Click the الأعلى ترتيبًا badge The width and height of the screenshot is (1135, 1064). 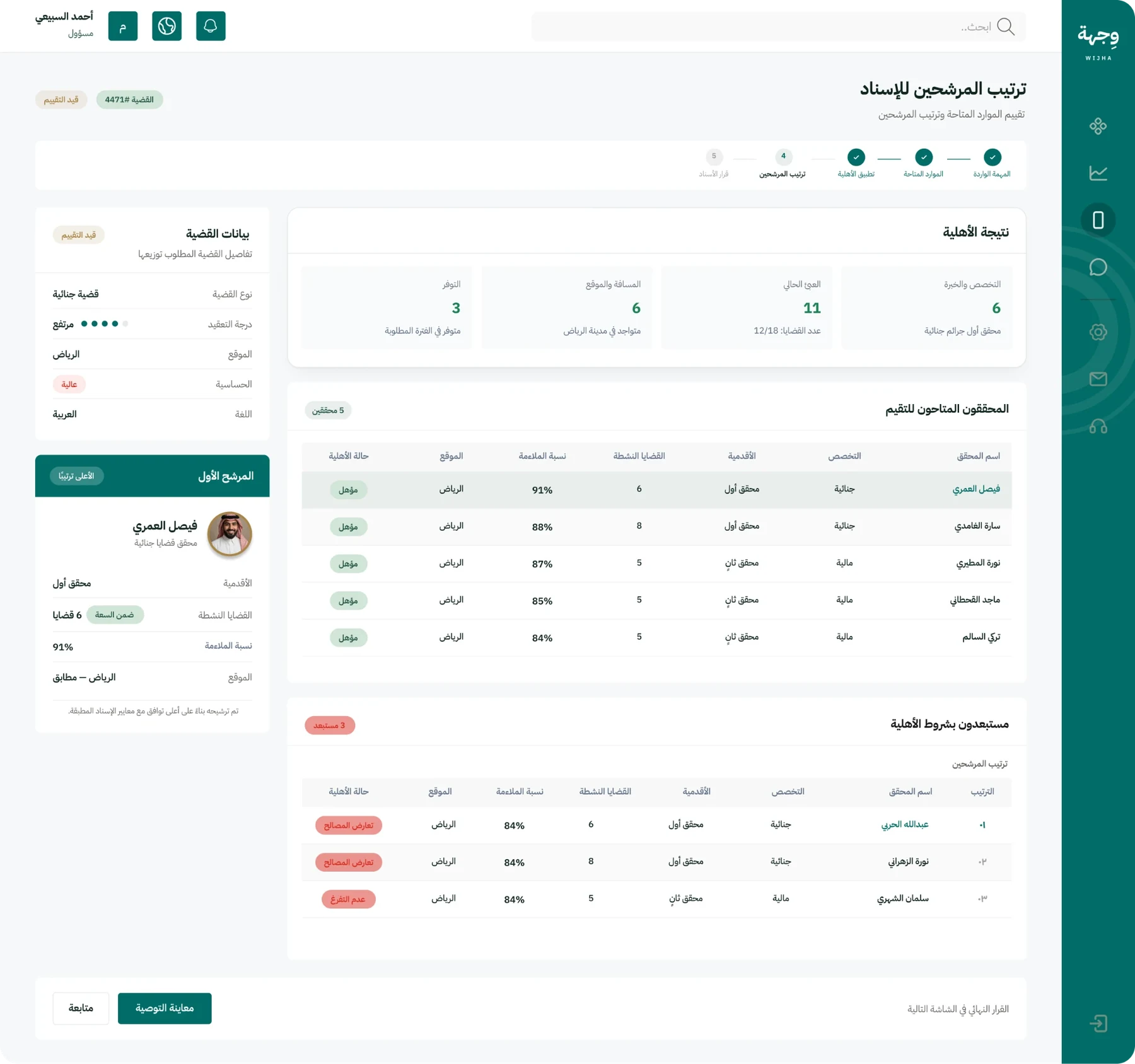click(76, 476)
